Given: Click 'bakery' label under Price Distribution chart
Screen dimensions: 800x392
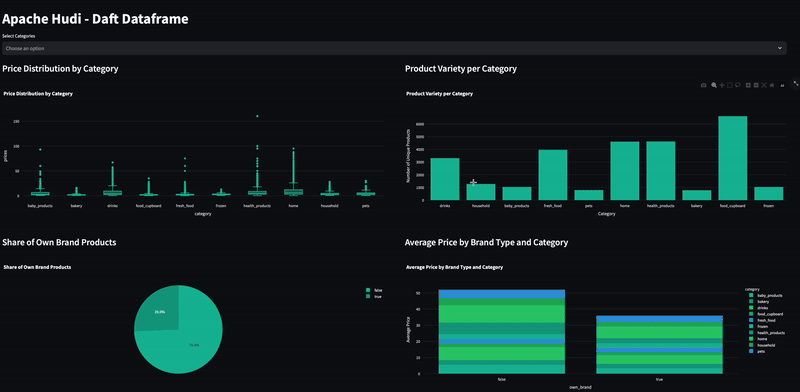Looking at the screenshot, I should coord(76,206).
